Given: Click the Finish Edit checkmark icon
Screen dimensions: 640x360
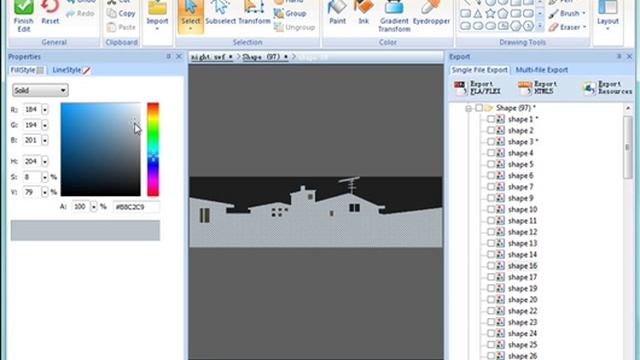Looking at the screenshot, I should click(x=23, y=7).
